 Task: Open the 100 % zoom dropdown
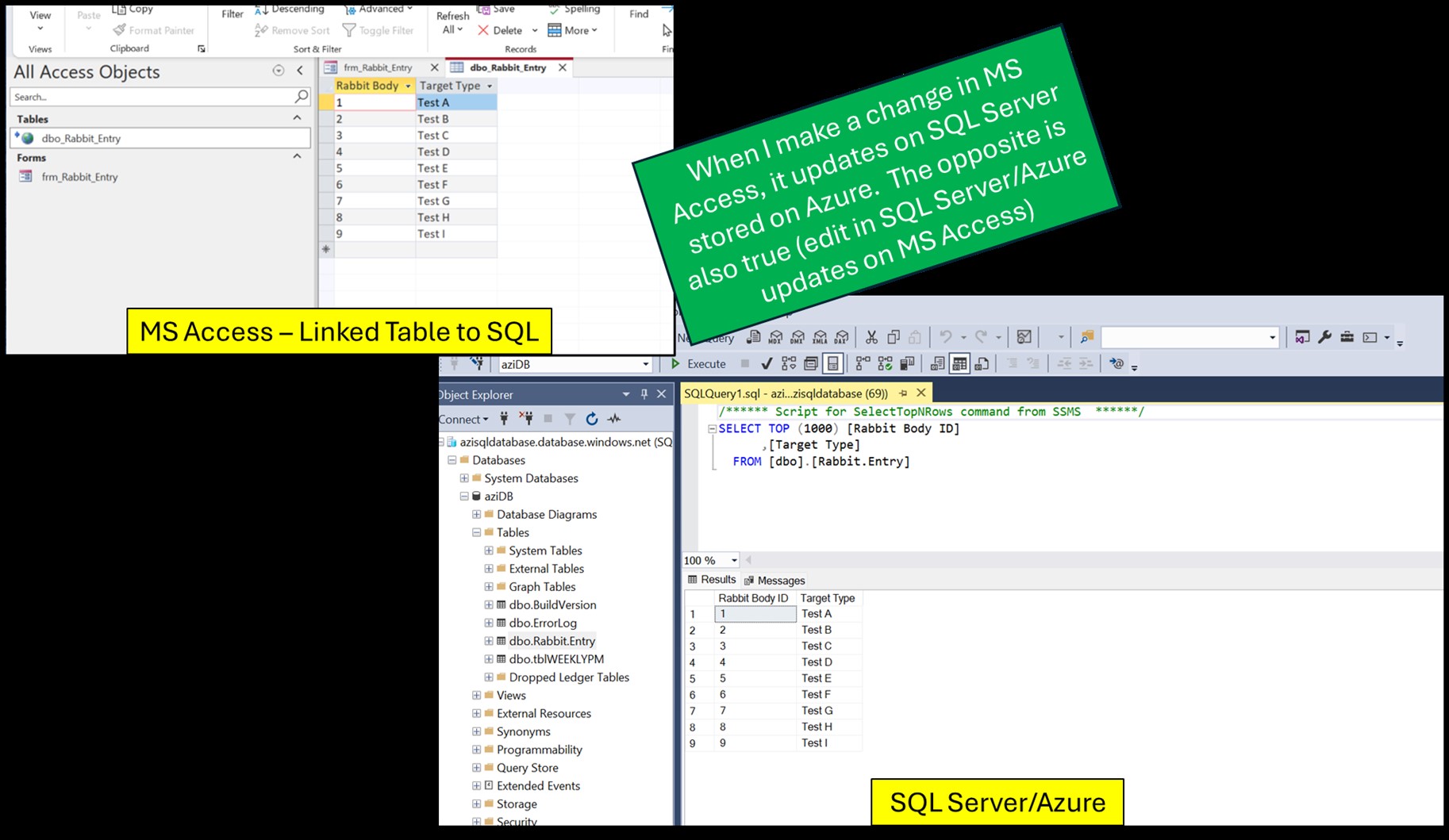734,560
